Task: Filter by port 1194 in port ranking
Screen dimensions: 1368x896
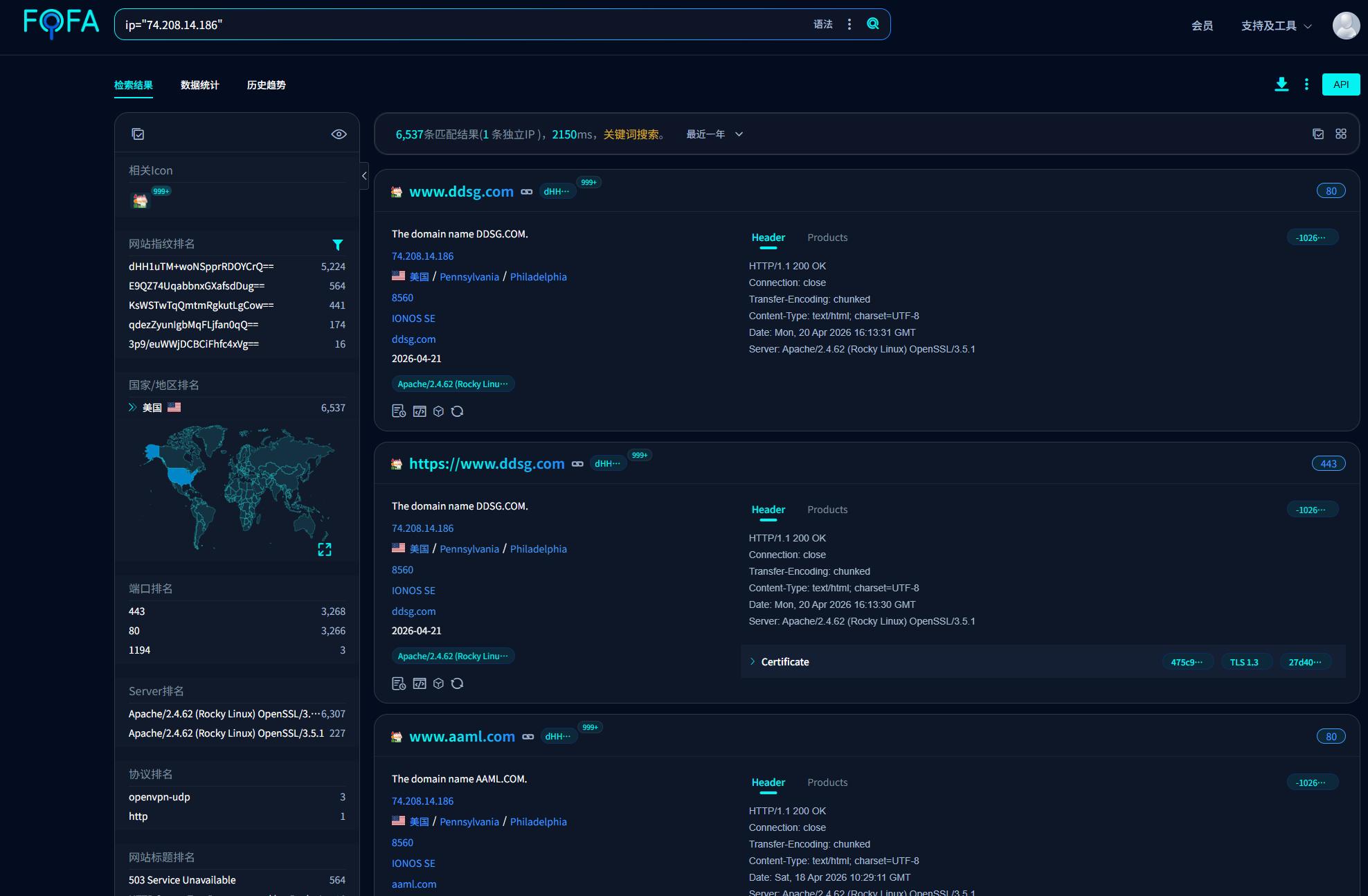Action: [x=237, y=650]
